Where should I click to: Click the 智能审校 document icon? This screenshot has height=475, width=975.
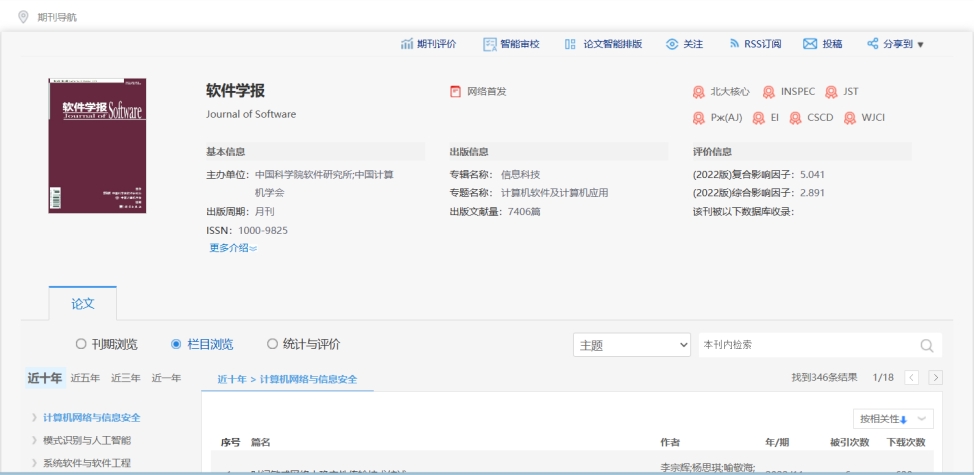pyautogui.click(x=490, y=44)
